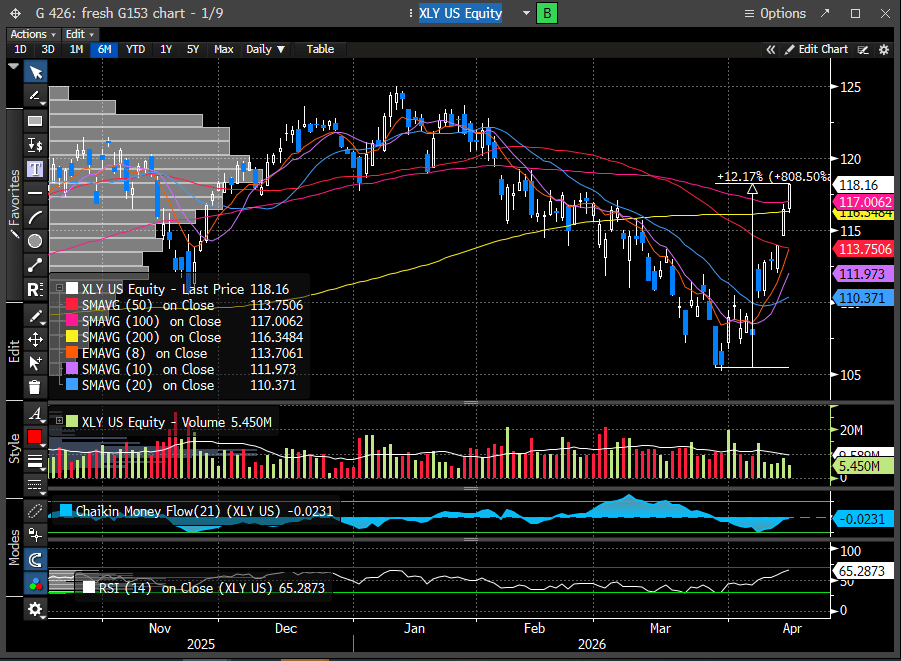Viewport: 901px width, 661px height.
Task: Select the 1D range
Action: tap(20, 49)
